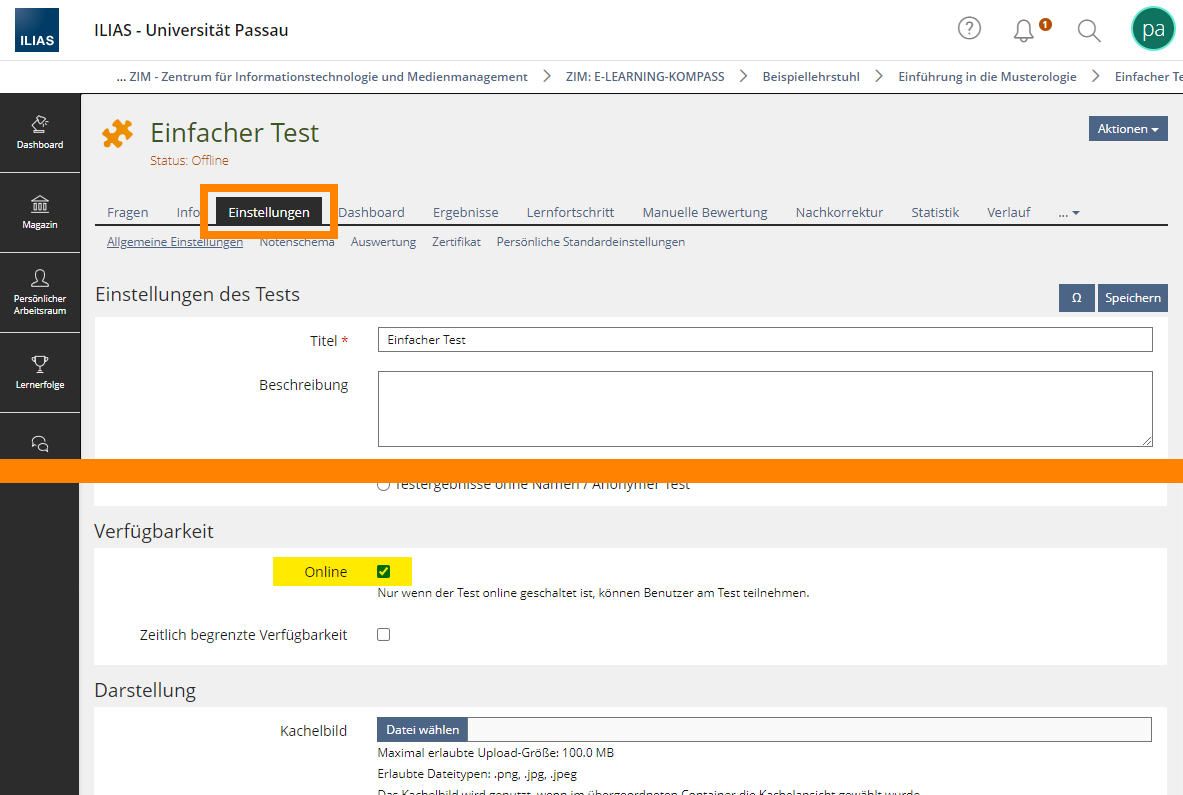
Task: Open the Zertifikat sub-tab
Action: (456, 241)
